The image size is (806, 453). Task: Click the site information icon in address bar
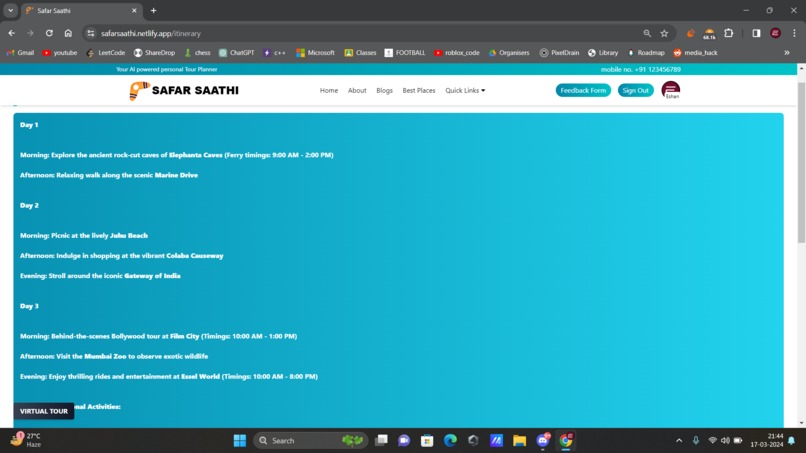(90, 33)
